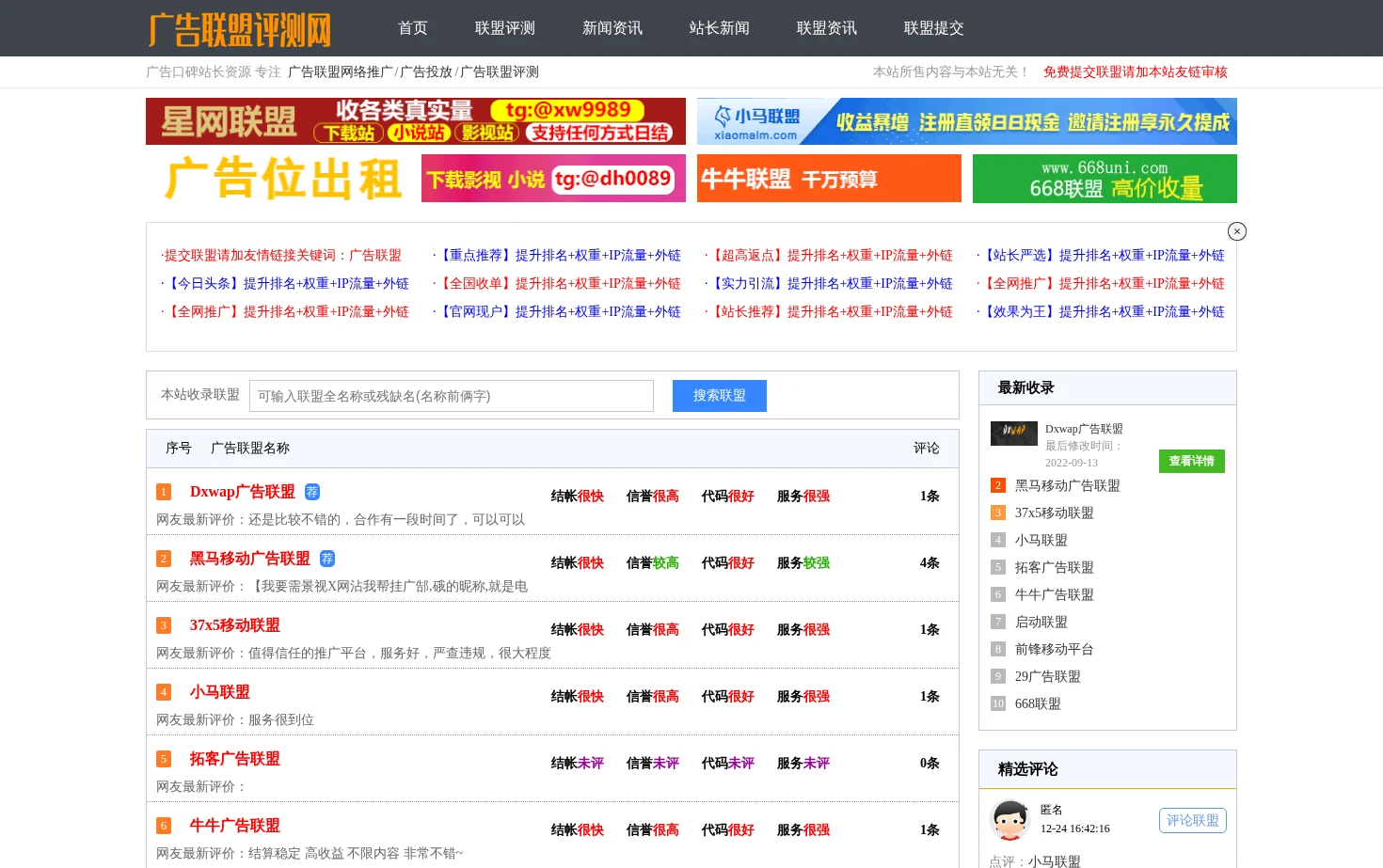Click 提交联盟请加友情链接关键词 link

pyautogui.click(x=283, y=256)
